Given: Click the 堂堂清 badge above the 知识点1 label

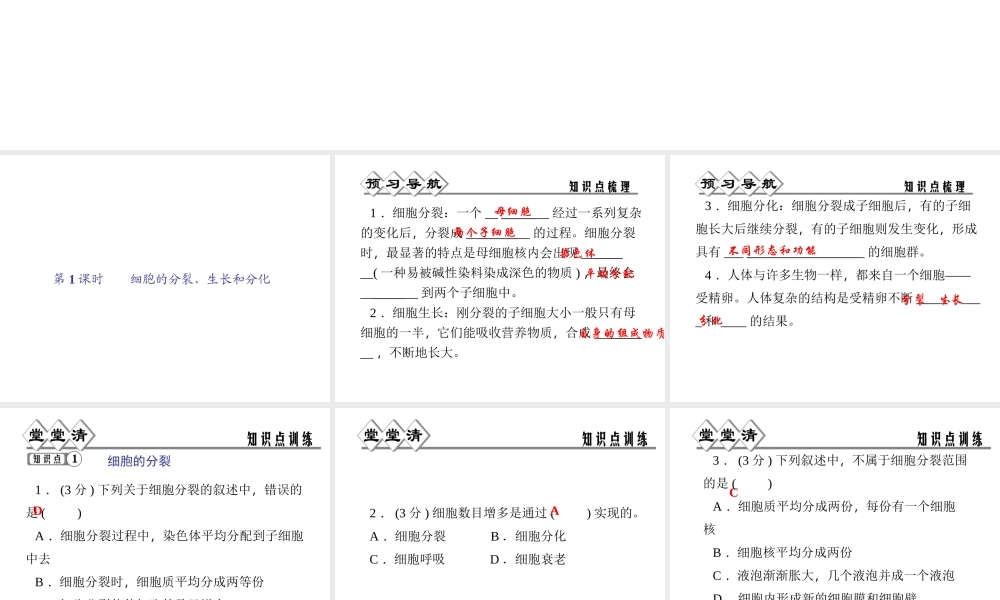Looking at the screenshot, I should click(x=59, y=435).
